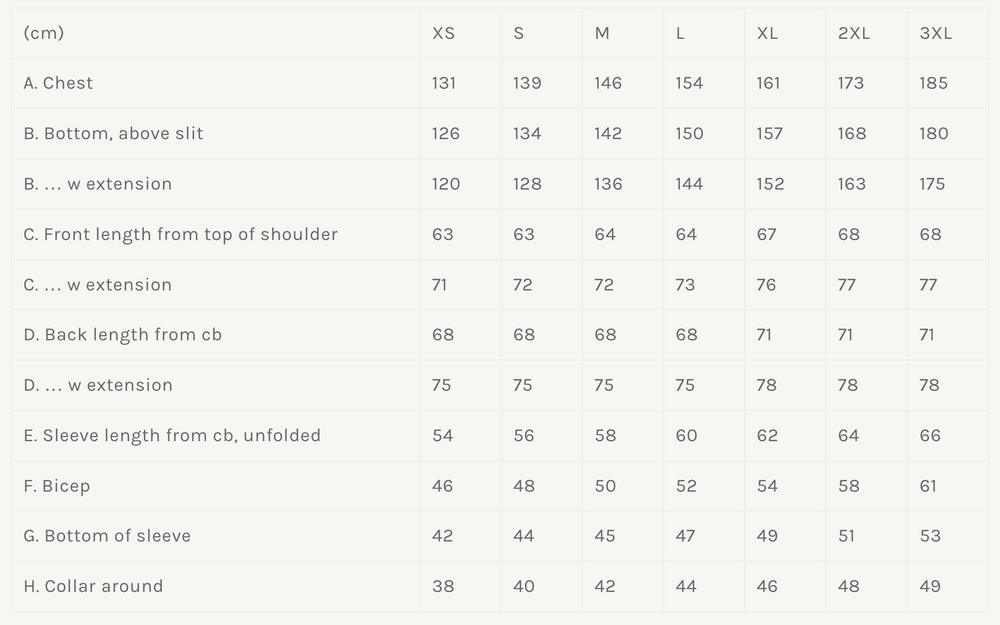The image size is (1000, 625).
Task: Click the Bottom above slit value 157
Action: click(x=770, y=133)
